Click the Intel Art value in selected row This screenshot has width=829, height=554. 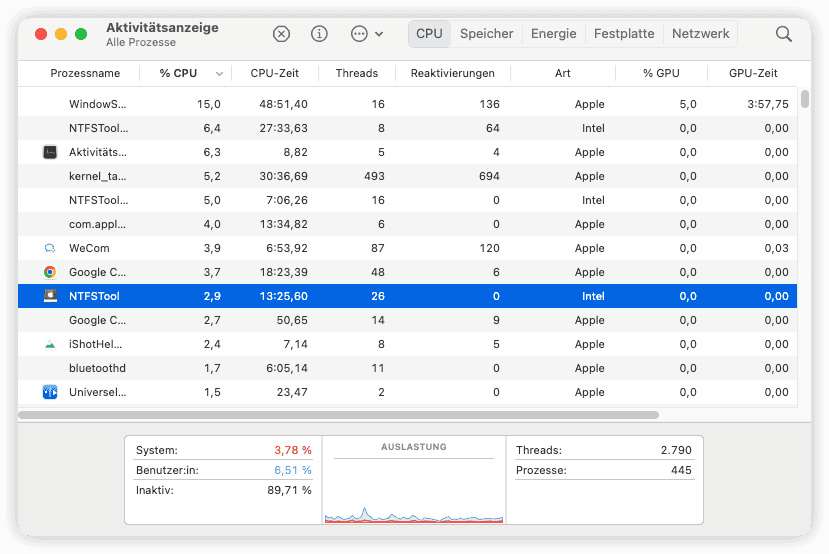[593, 297]
